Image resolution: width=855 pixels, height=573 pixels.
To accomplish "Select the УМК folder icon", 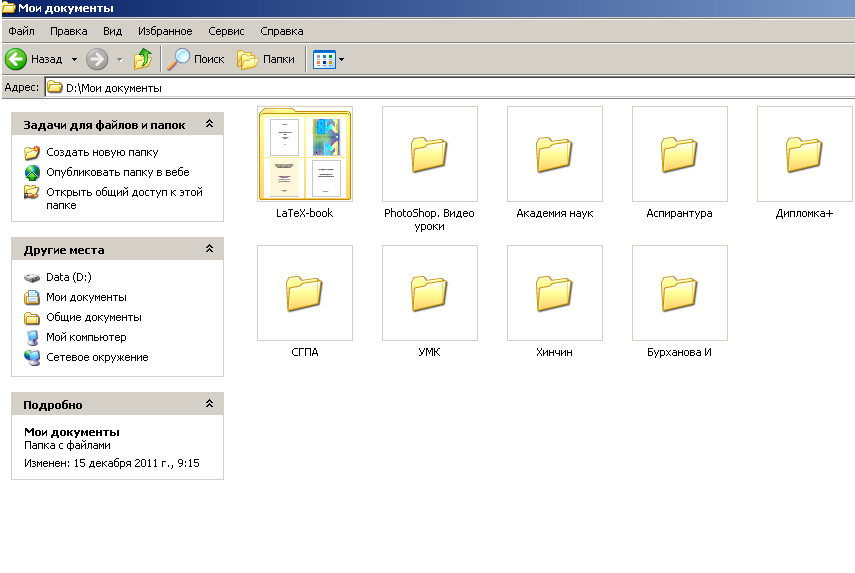I will coord(429,293).
